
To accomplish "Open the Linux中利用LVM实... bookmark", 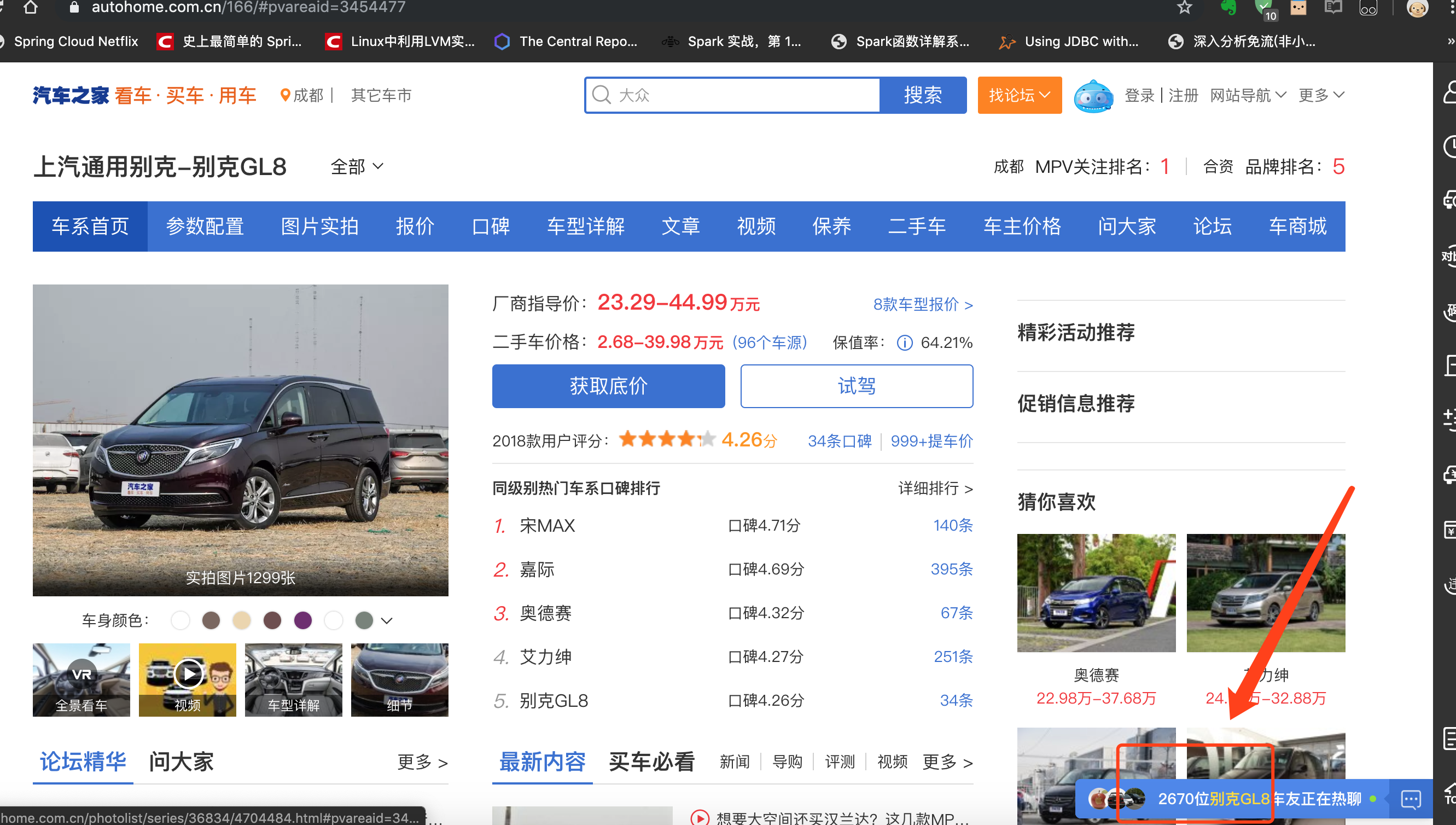I will click(x=400, y=42).
